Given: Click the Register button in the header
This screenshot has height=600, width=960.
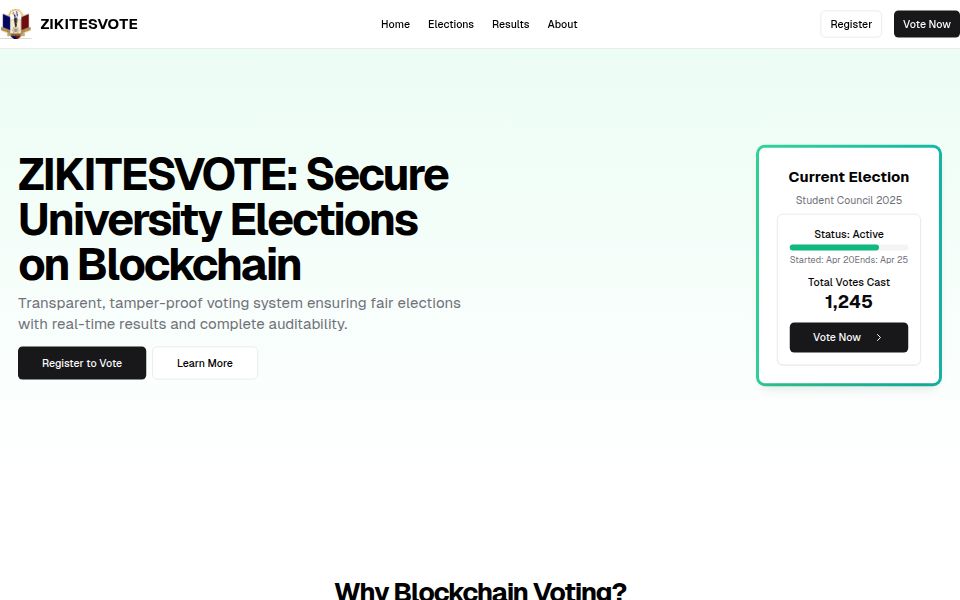Looking at the screenshot, I should point(850,23).
